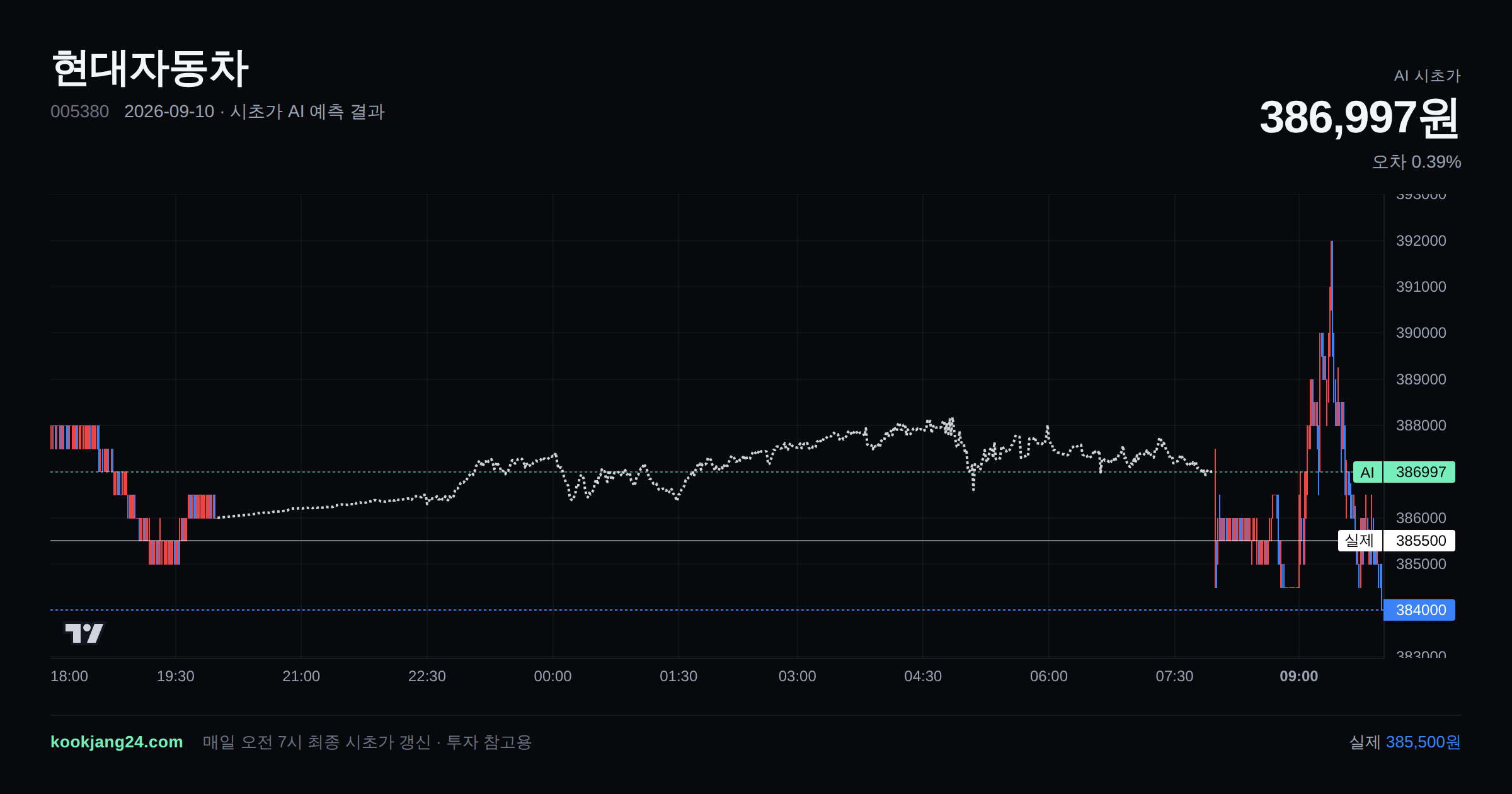Select the 실제 385500 price label
This screenshot has height=794, width=1512.
click(1396, 541)
